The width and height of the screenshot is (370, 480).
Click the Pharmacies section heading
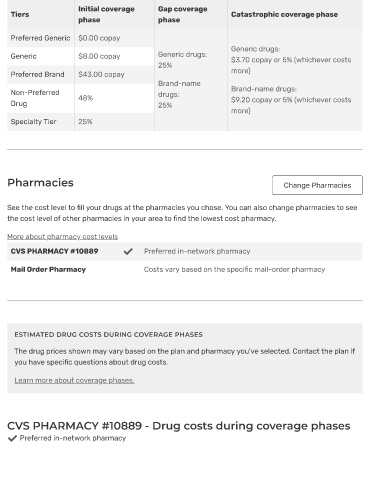[40, 183]
